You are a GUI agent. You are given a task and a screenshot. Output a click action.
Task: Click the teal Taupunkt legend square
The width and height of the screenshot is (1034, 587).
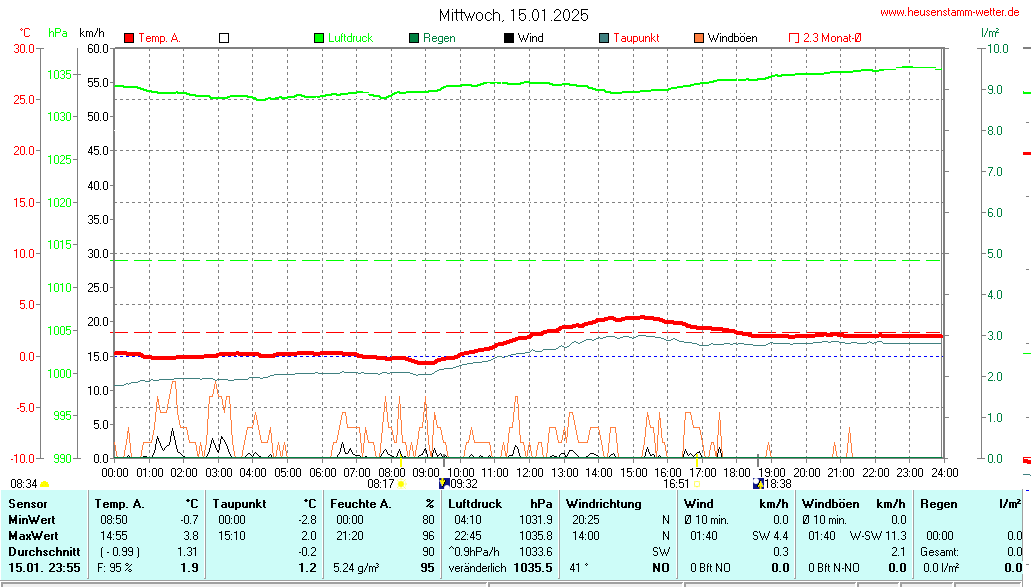tap(604, 38)
